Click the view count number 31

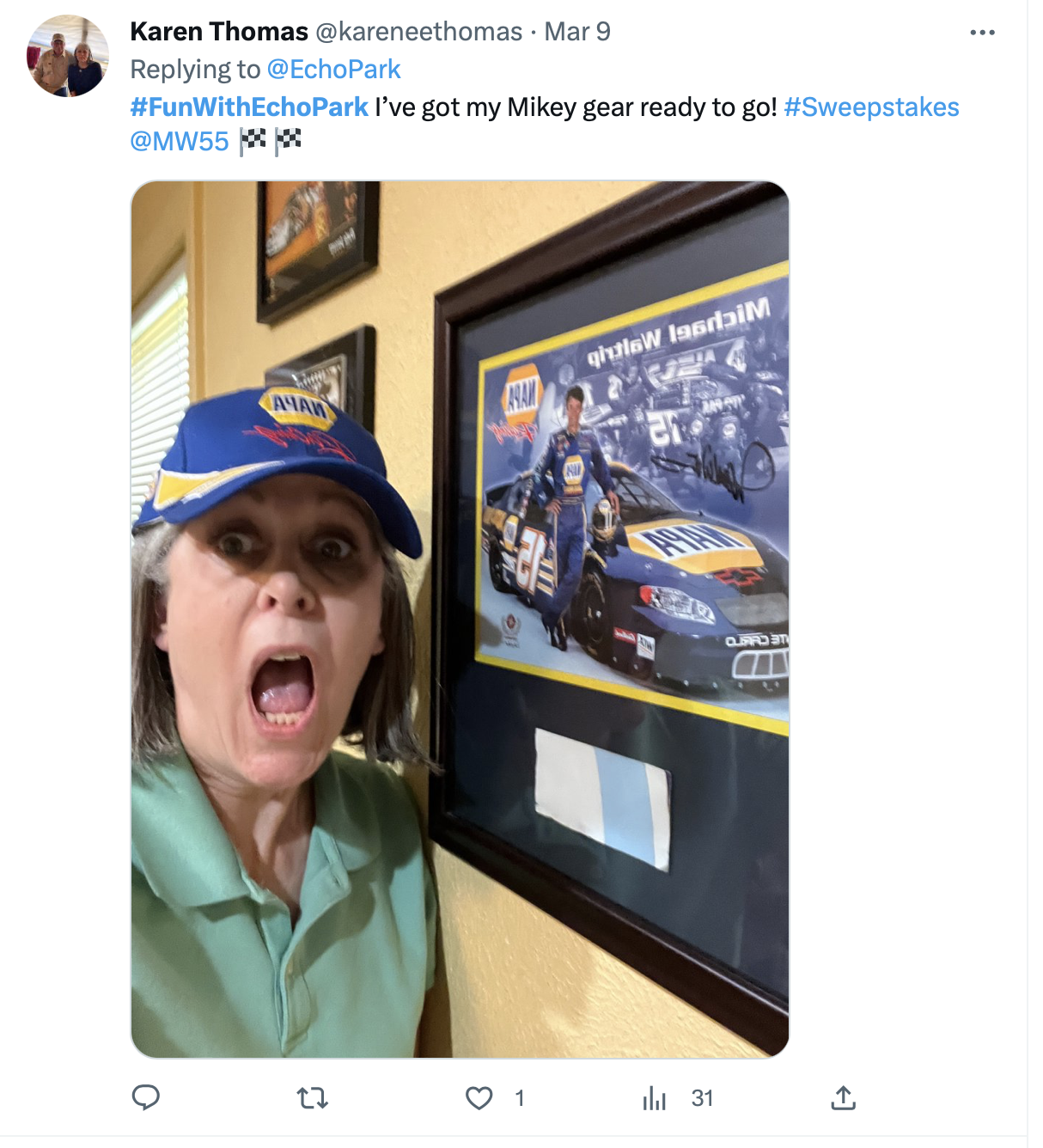point(702,1098)
